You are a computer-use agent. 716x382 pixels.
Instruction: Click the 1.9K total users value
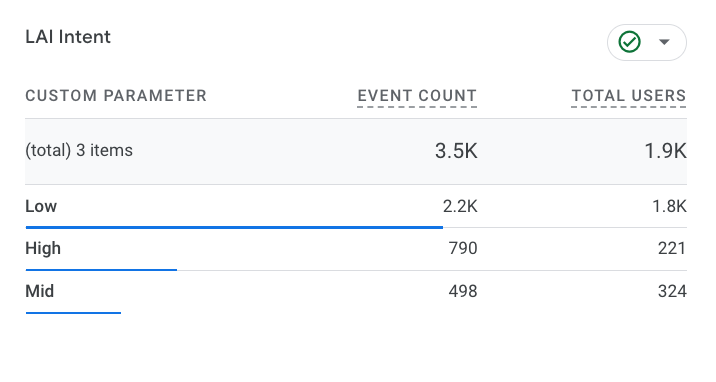point(665,151)
